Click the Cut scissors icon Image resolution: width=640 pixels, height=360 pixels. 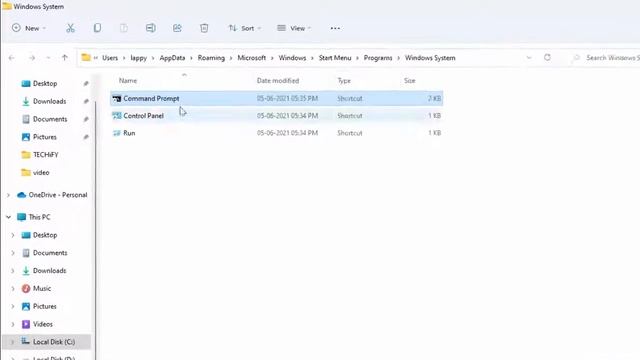pos(70,28)
